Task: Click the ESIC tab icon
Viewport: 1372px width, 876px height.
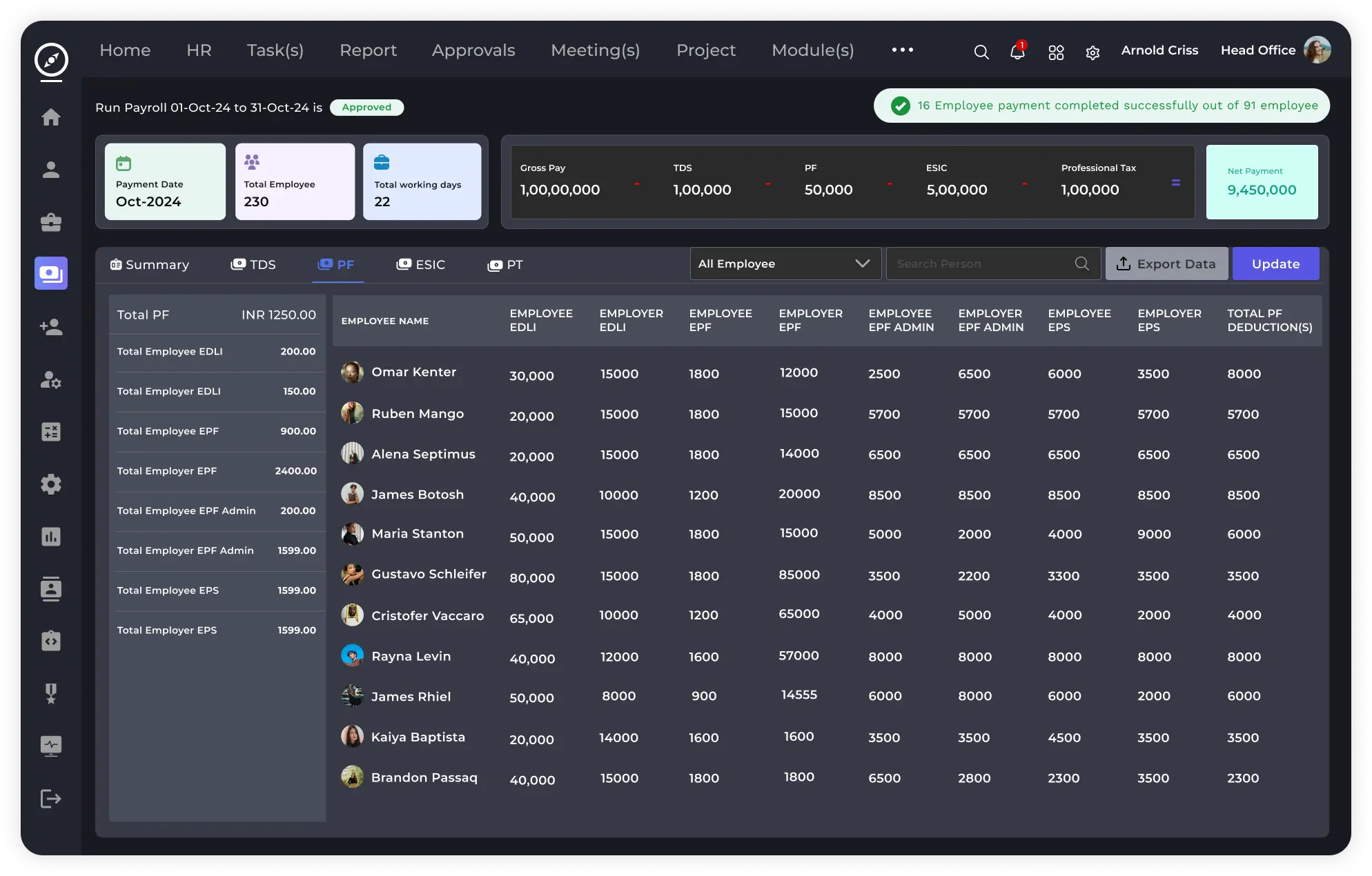Action: pos(403,263)
